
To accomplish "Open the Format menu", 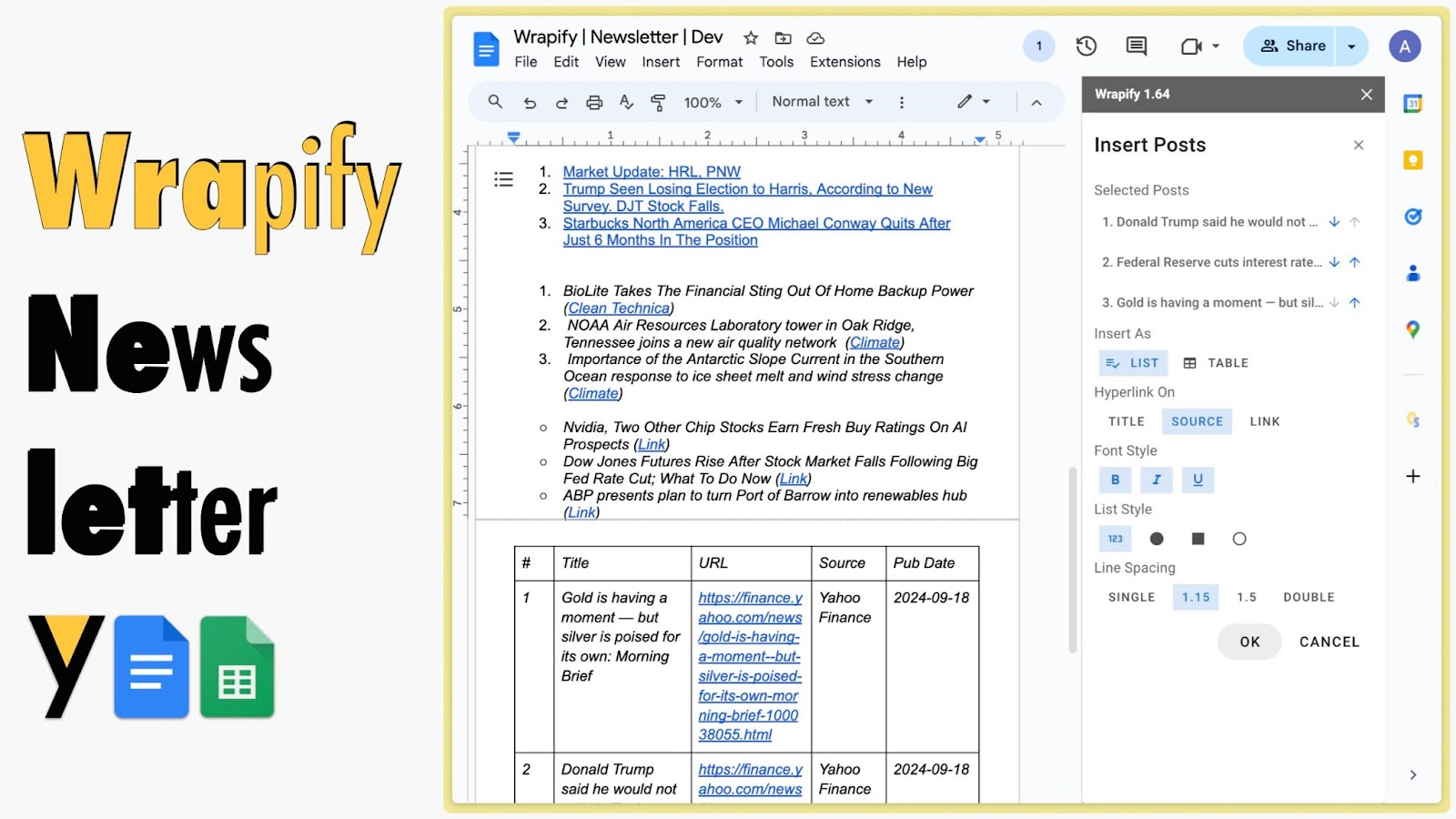I will tap(720, 62).
